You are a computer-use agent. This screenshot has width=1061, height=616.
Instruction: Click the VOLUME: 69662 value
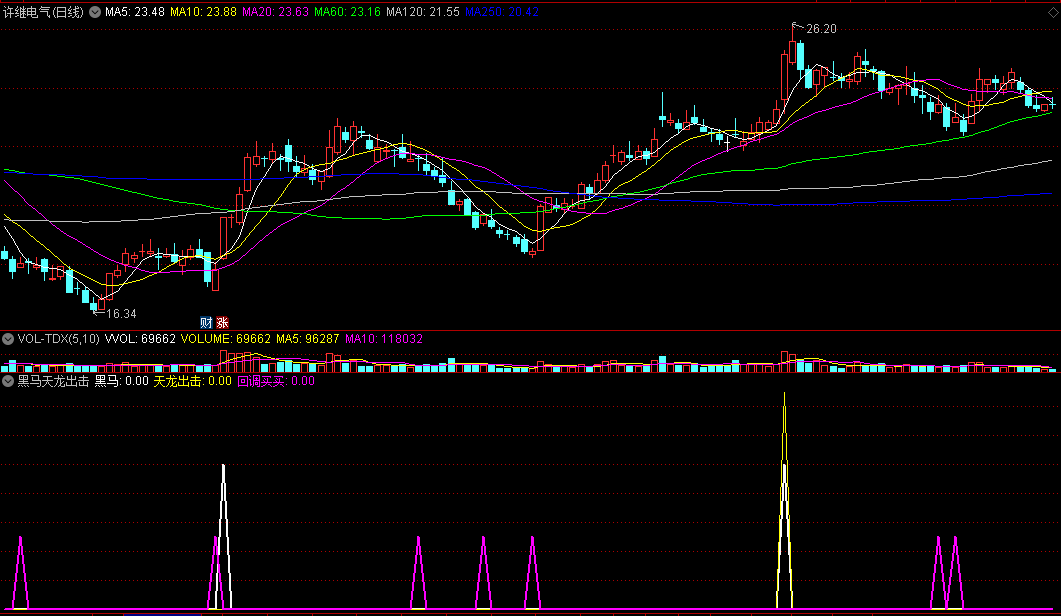point(225,339)
